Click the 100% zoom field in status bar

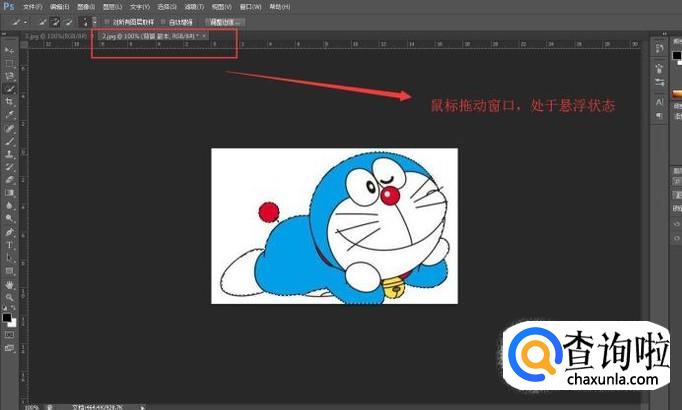pyautogui.click(x=33, y=407)
